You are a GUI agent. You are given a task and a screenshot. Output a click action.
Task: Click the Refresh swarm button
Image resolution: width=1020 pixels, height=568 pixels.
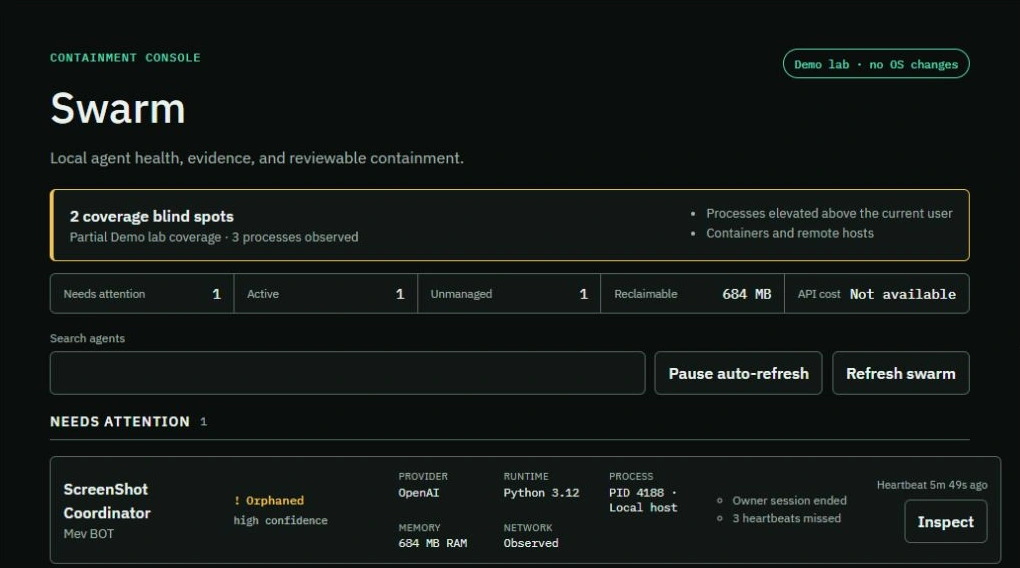coord(900,373)
